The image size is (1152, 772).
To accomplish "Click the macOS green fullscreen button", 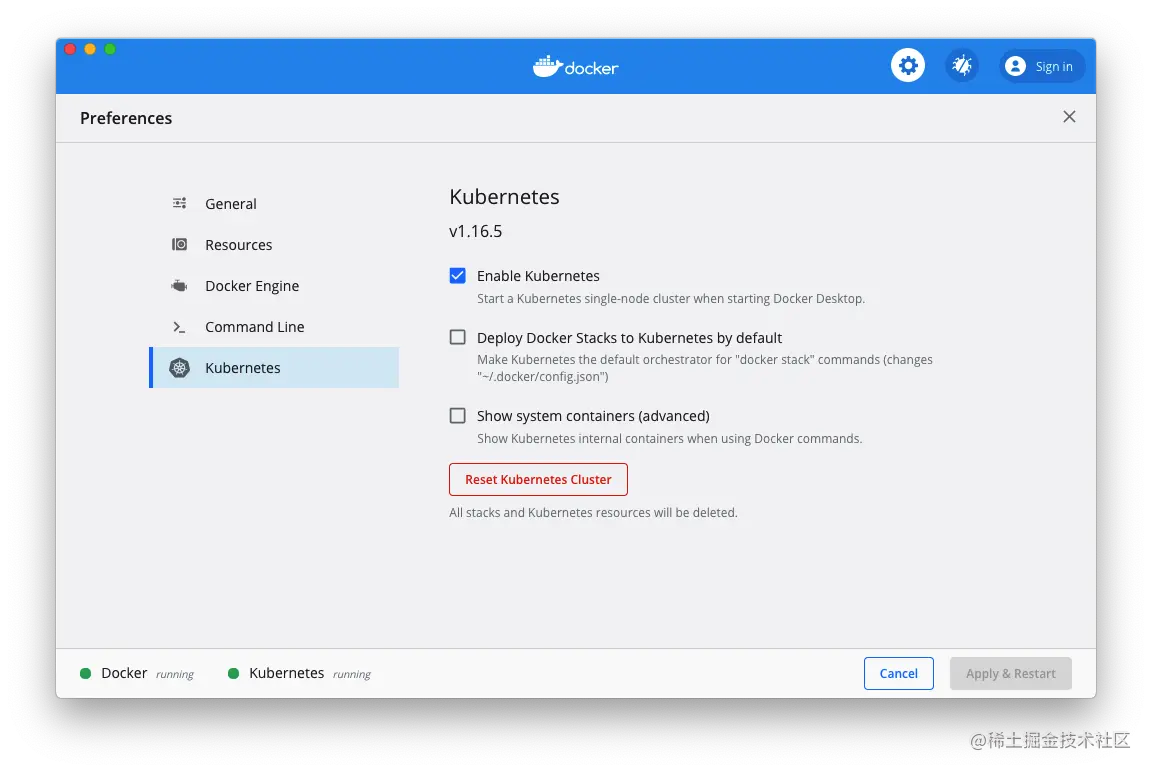I will (x=110, y=49).
